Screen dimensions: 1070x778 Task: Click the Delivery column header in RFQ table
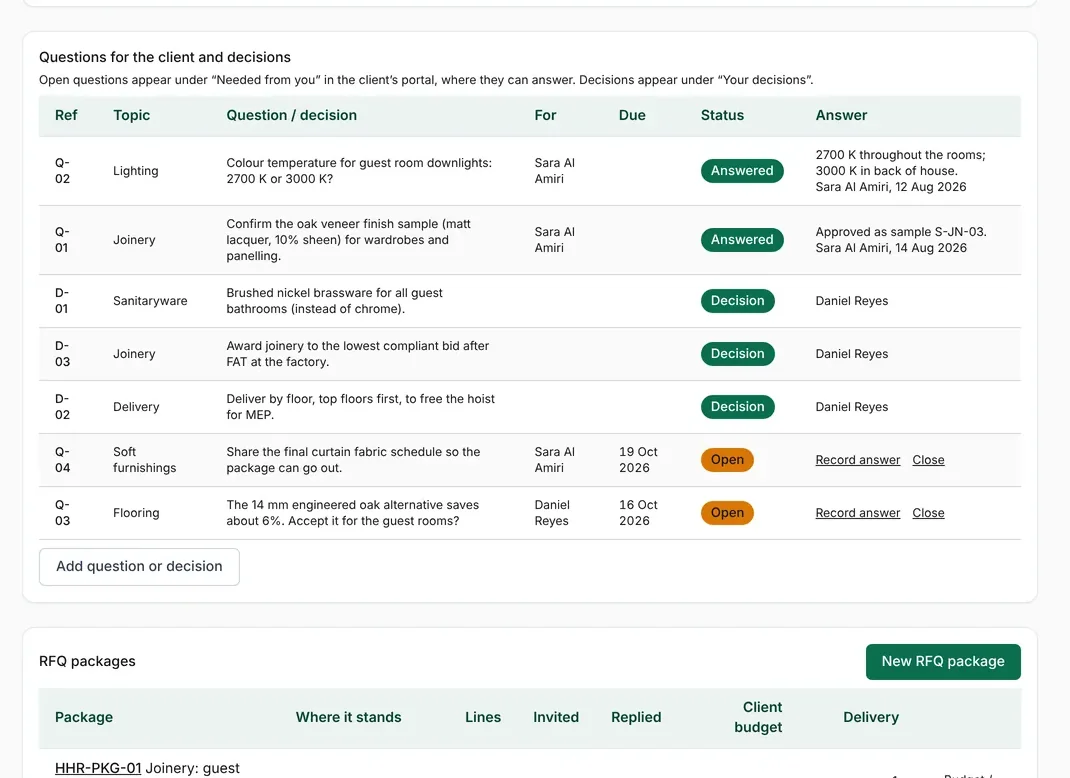click(871, 717)
